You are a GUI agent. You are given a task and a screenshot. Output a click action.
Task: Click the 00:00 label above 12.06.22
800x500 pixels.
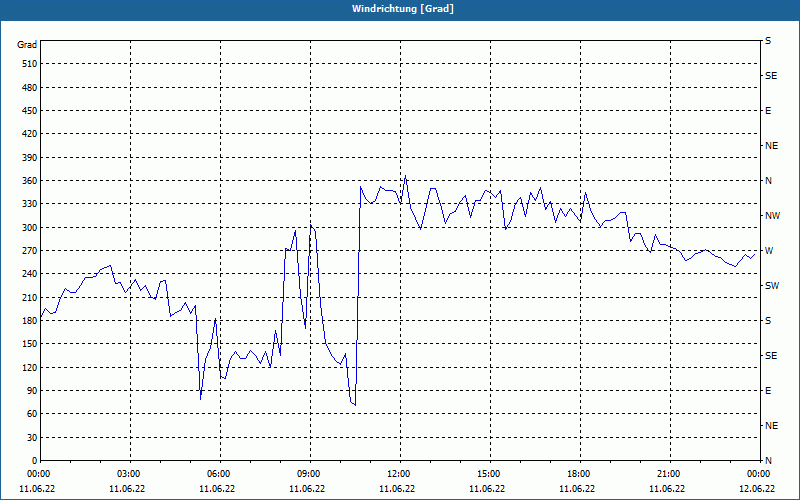tap(759, 474)
